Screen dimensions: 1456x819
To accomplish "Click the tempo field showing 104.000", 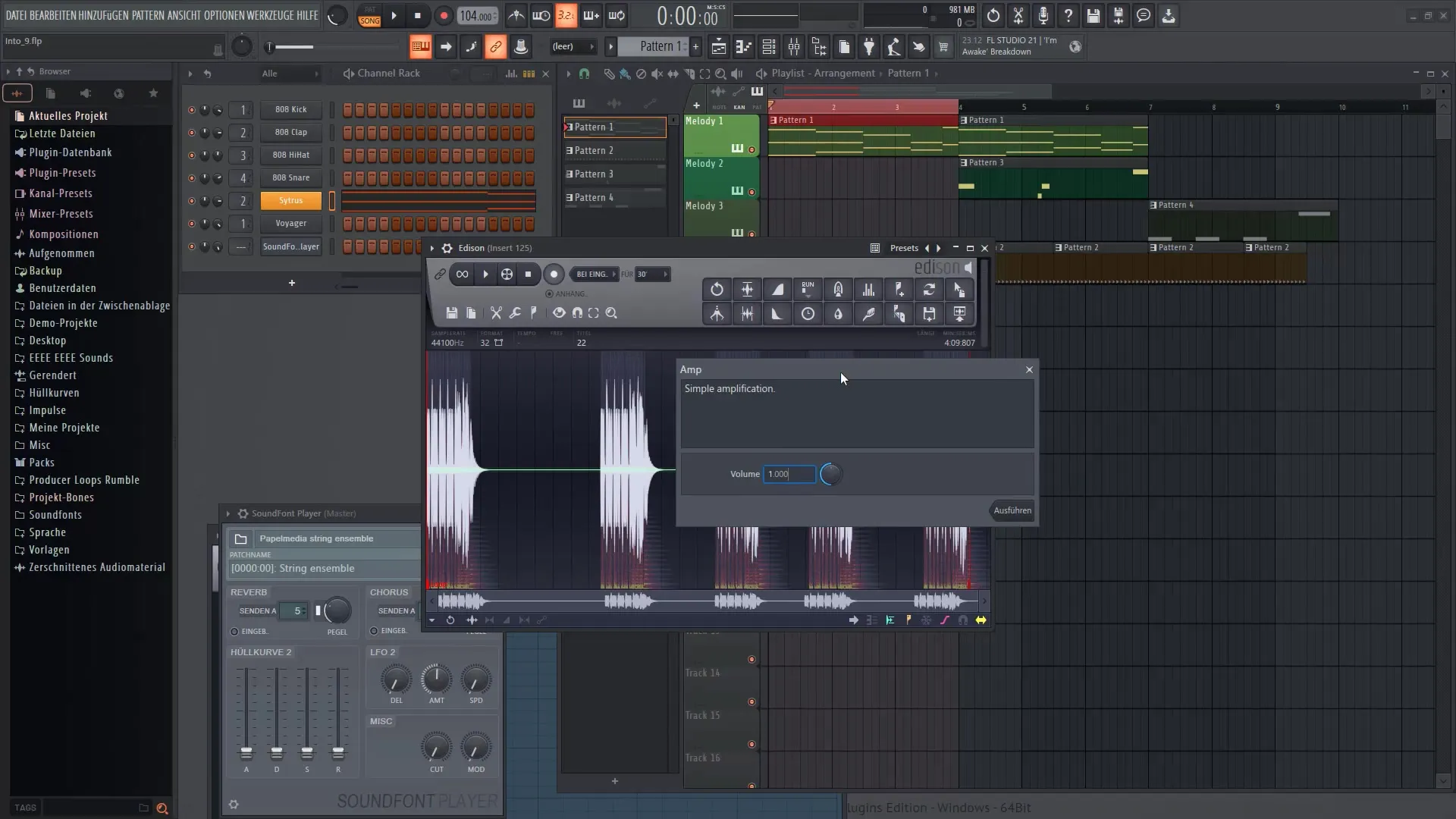I will (x=478, y=15).
